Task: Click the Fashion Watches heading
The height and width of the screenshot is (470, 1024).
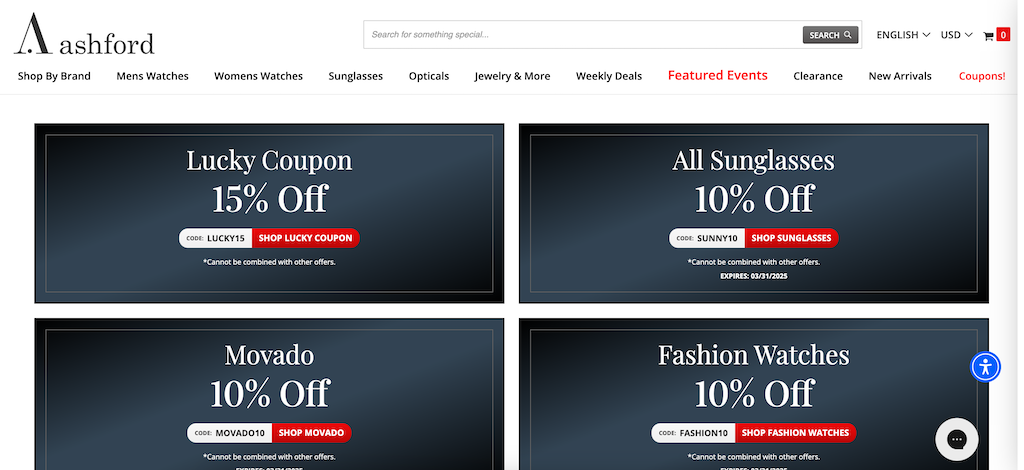Action: tap(754, 355)
